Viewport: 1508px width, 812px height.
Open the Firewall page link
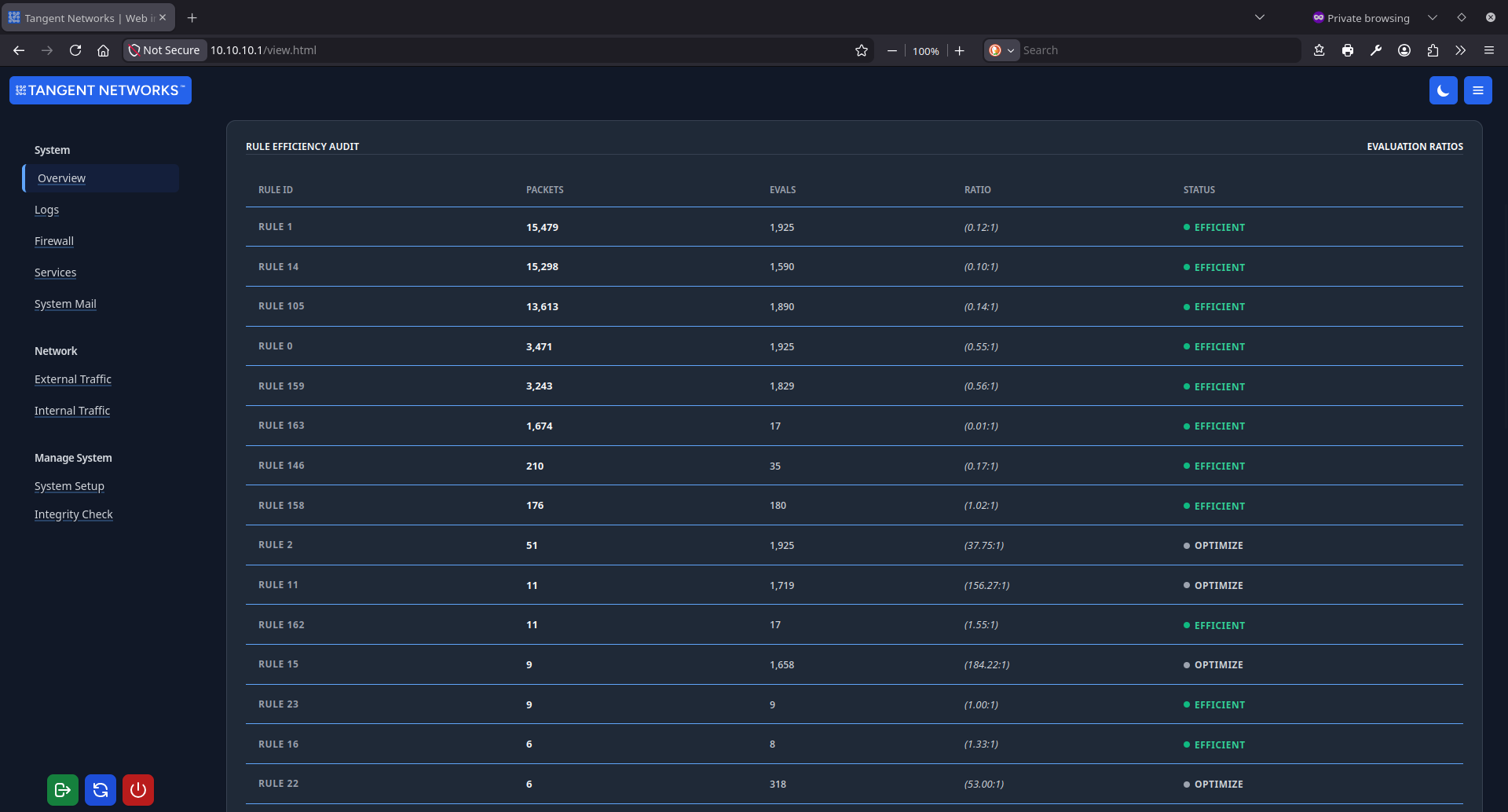coord(54,241)
